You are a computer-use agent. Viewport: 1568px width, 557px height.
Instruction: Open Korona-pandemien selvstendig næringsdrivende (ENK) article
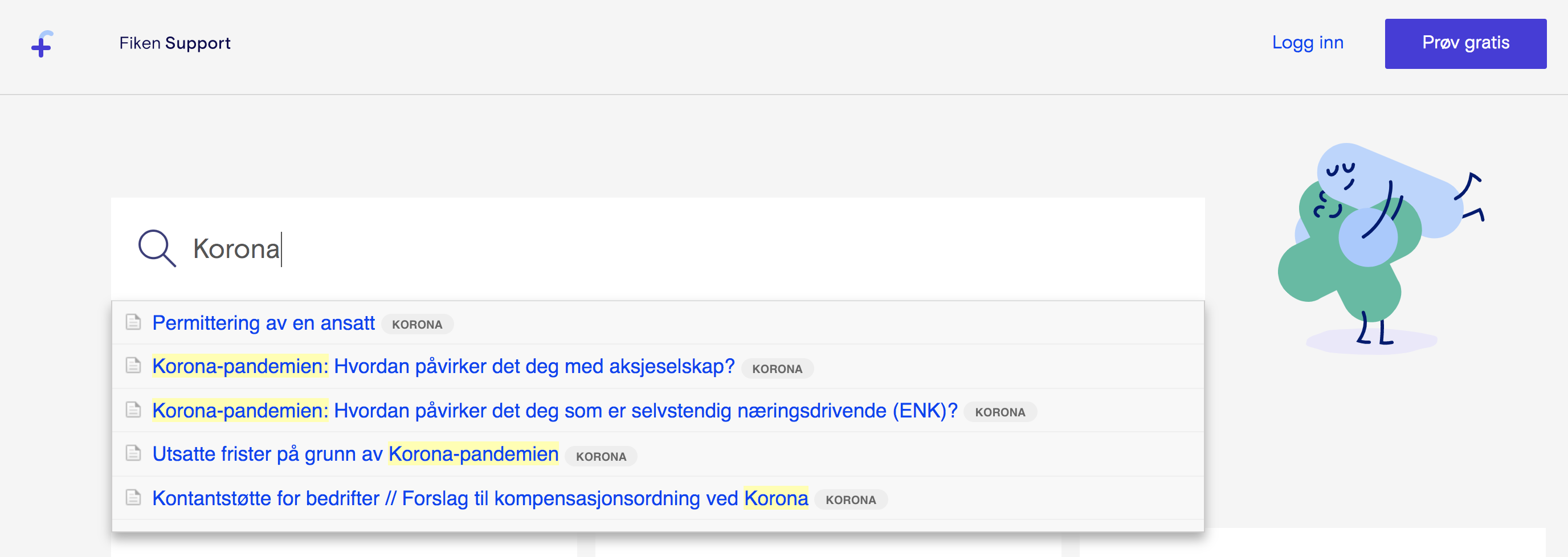[554, 411]
